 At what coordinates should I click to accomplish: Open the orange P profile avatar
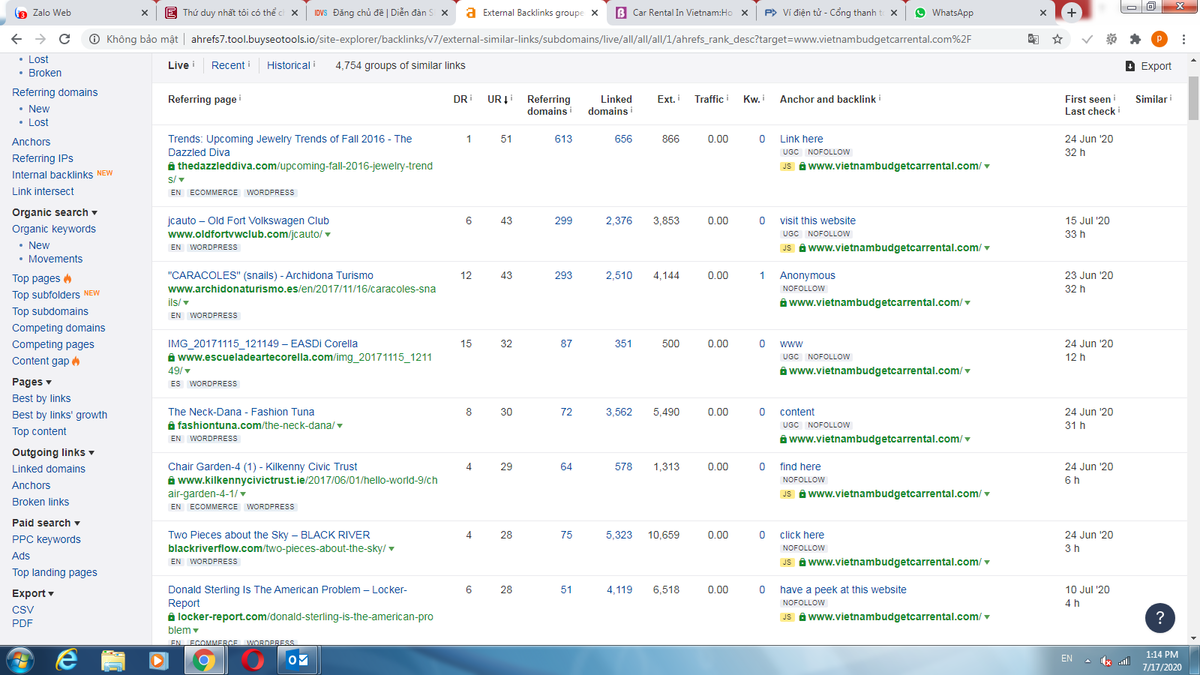pyautogui.click(x=1159, y=39)
